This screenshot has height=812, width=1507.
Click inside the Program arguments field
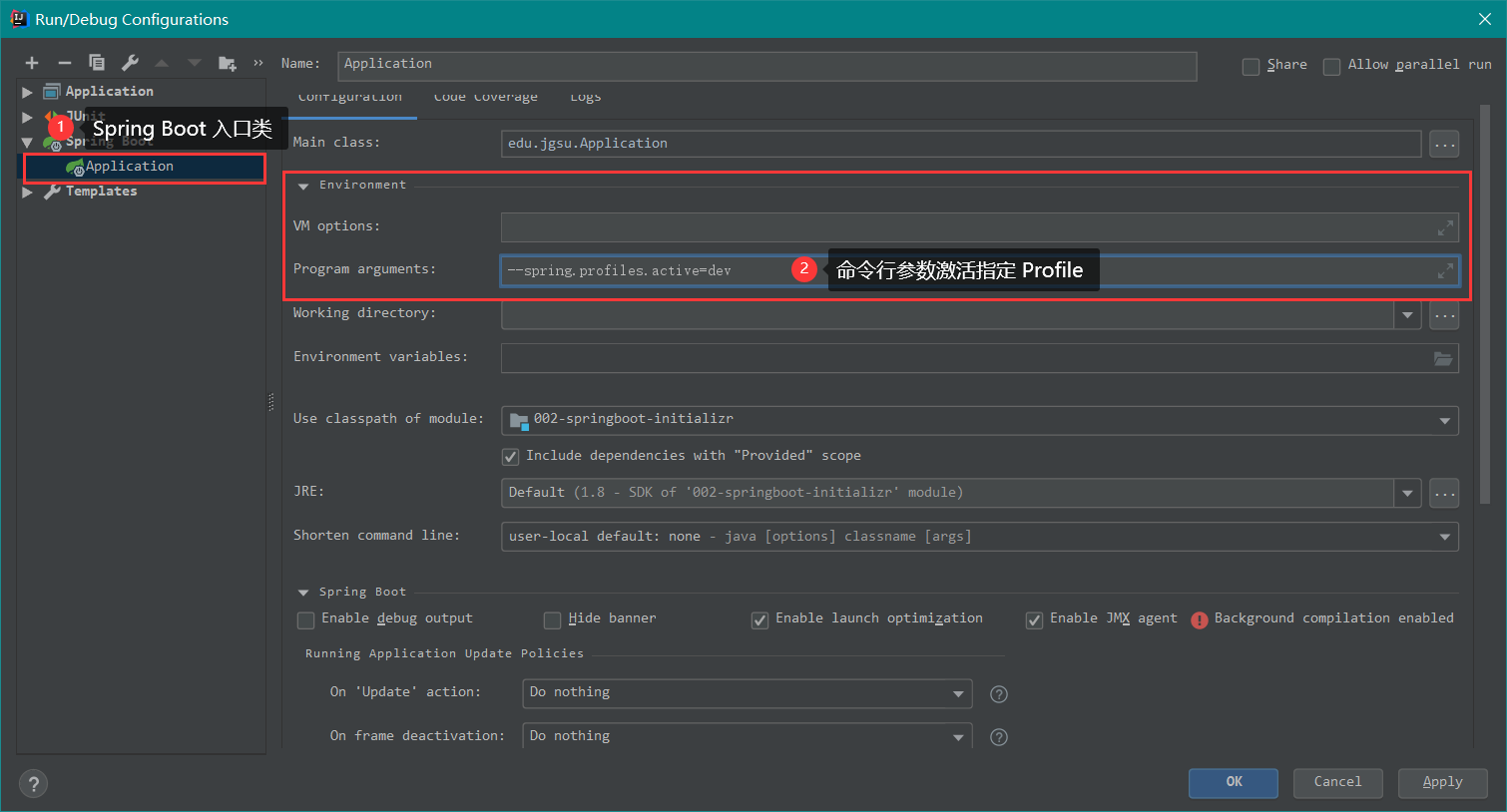point(649,270)
